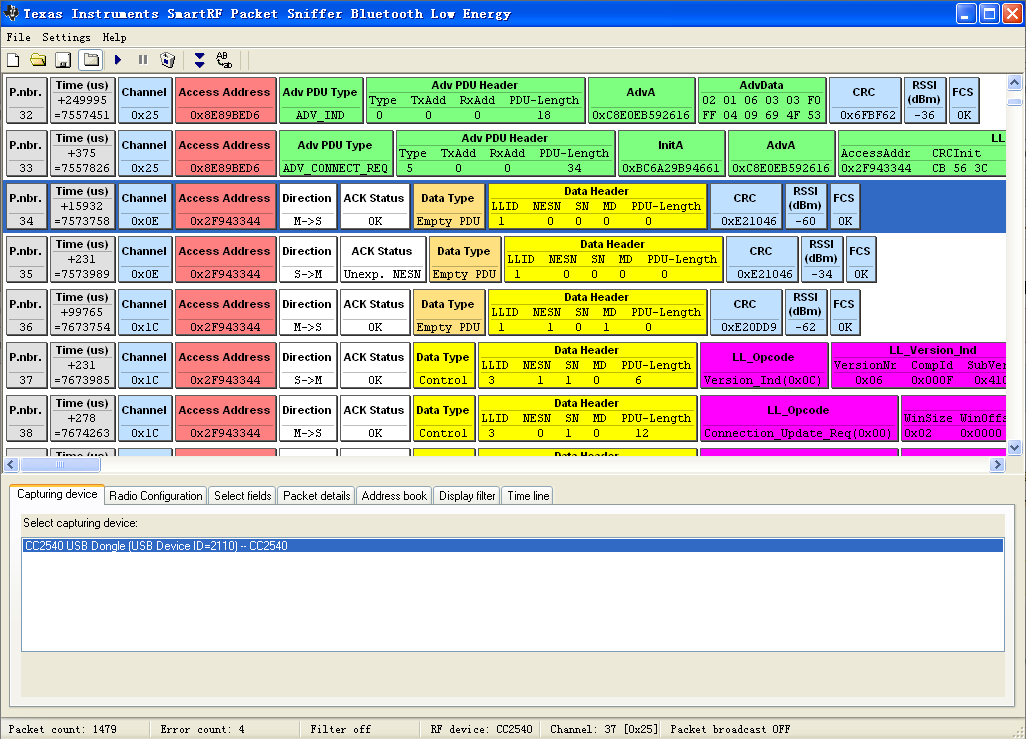Click the Unexp. NESN ACK Status cell
The image size is (1026, 739).
pyautogui.click(x=381, y=259)
